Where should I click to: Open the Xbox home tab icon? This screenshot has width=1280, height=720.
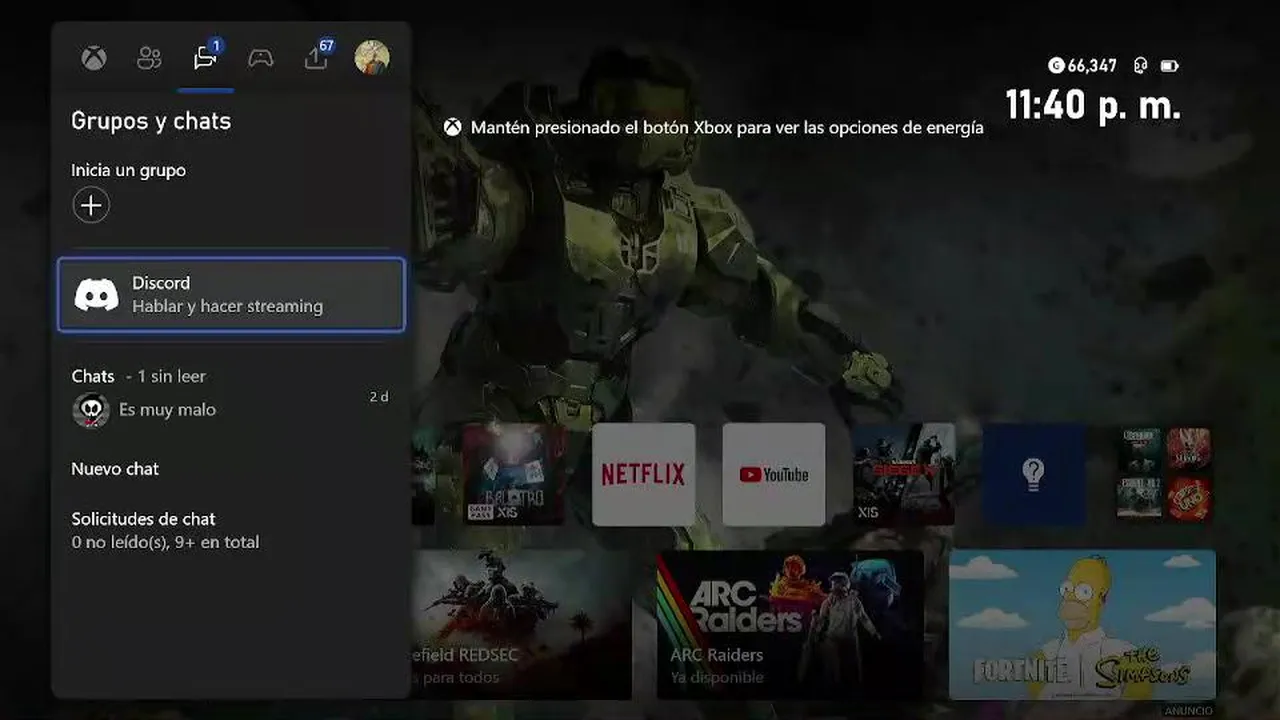click(x=94, y=58)
